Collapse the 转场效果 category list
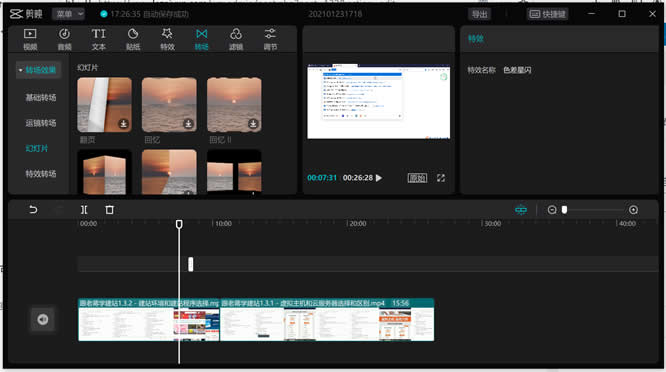This screenshot has width=666, height=372. pos(38,70)
